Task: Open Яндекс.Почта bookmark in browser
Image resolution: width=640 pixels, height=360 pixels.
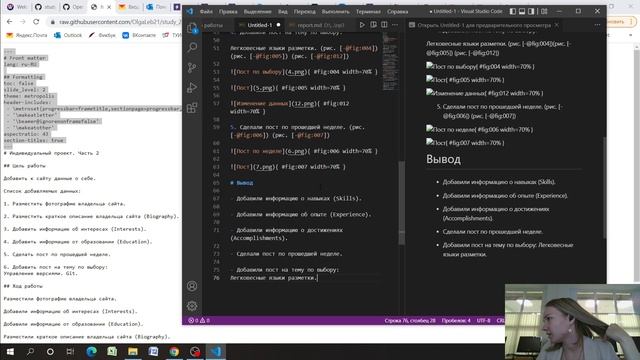Action: (x=27, y=35)
